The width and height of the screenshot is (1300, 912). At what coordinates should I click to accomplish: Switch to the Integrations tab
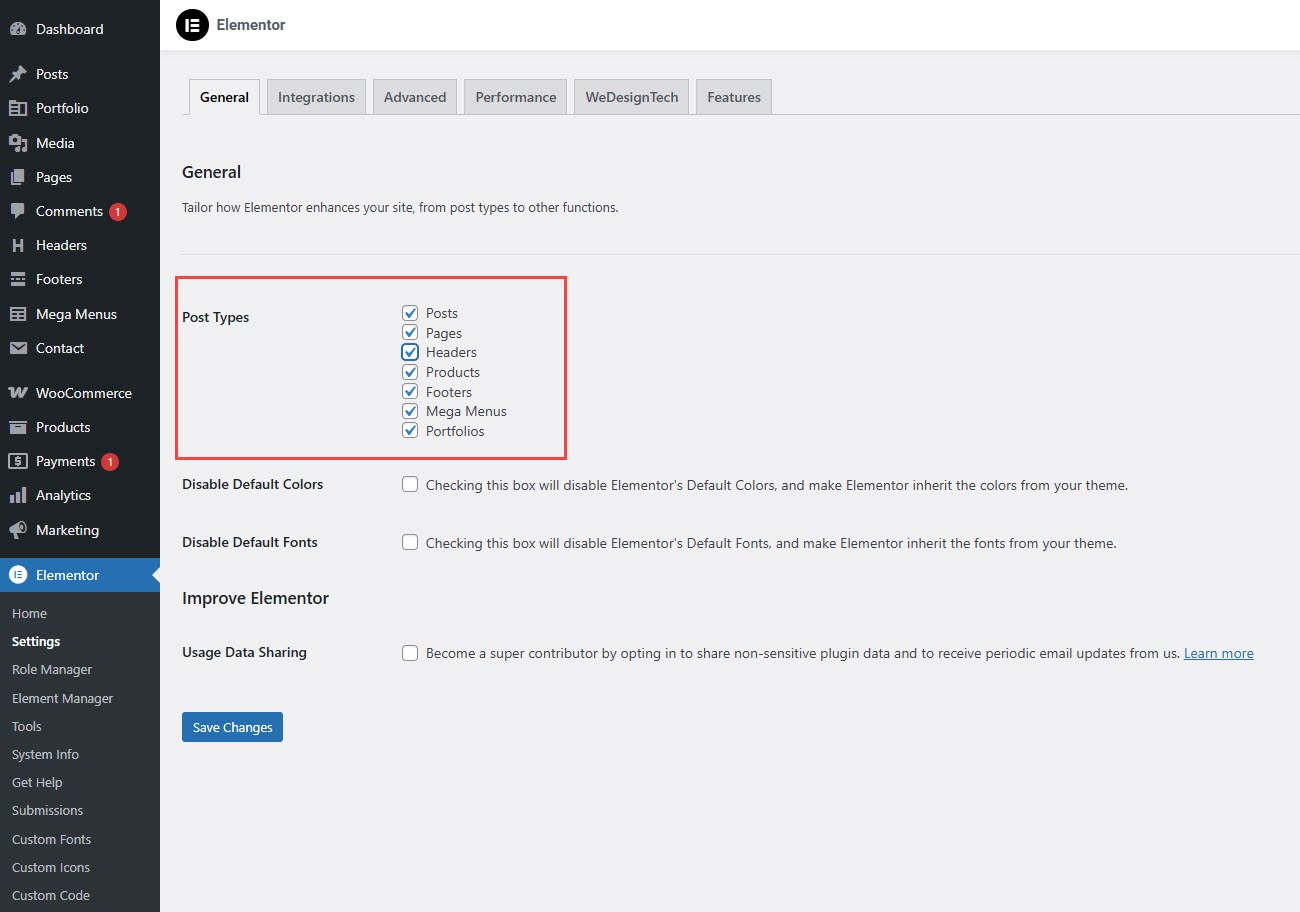pyautogui.click(x=316, y=97)
